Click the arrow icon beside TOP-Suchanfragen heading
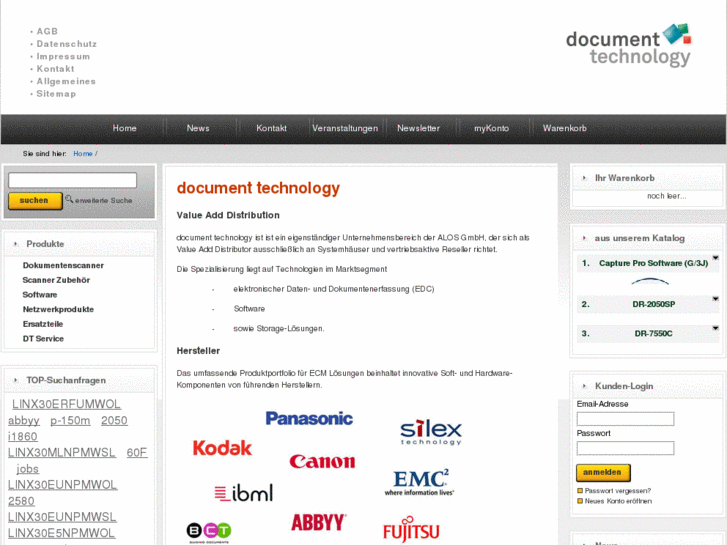Screen dimensions: 727x545 [x=16, y=380]
